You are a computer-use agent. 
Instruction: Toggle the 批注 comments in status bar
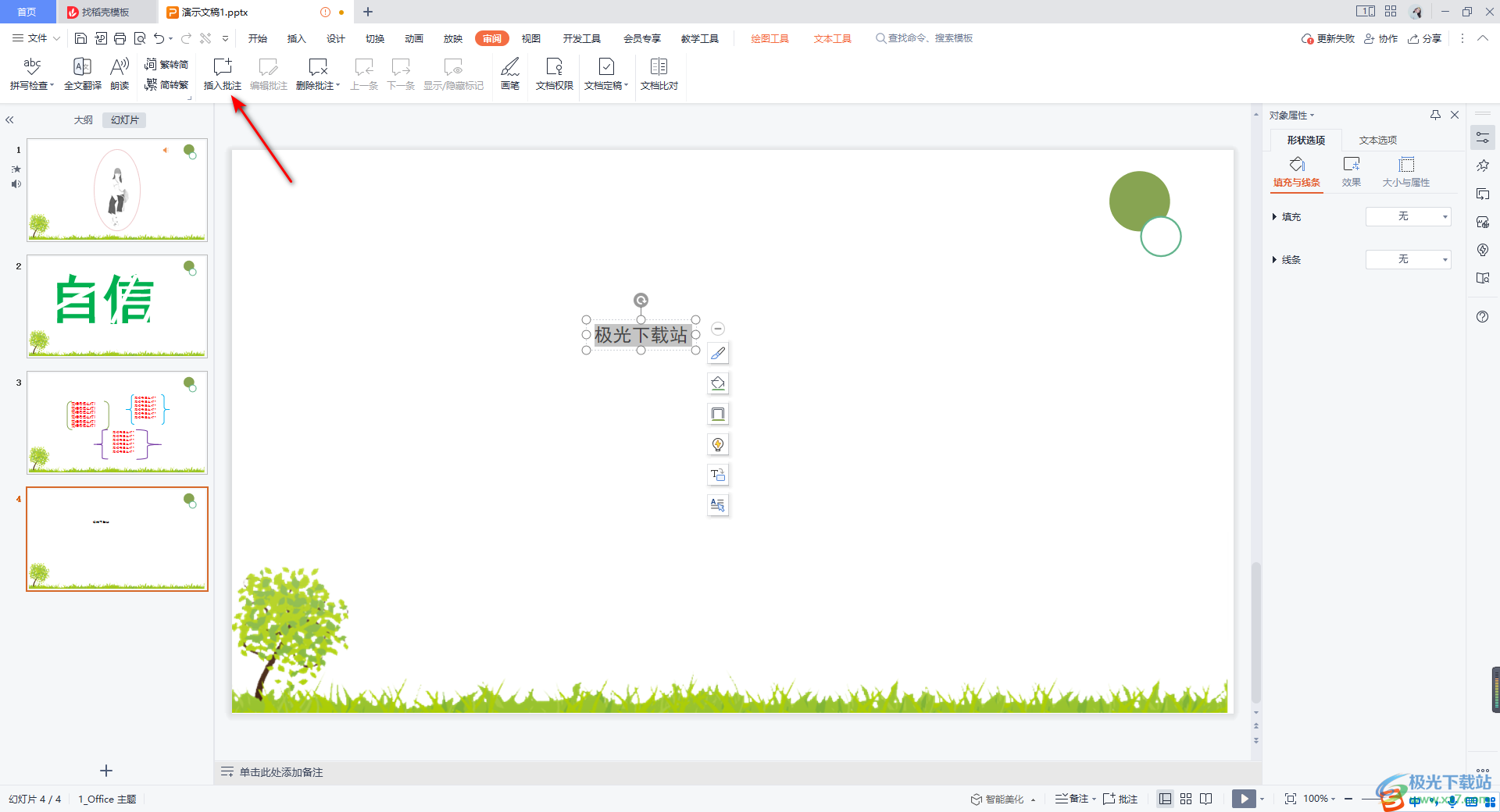click(1120, 799)
